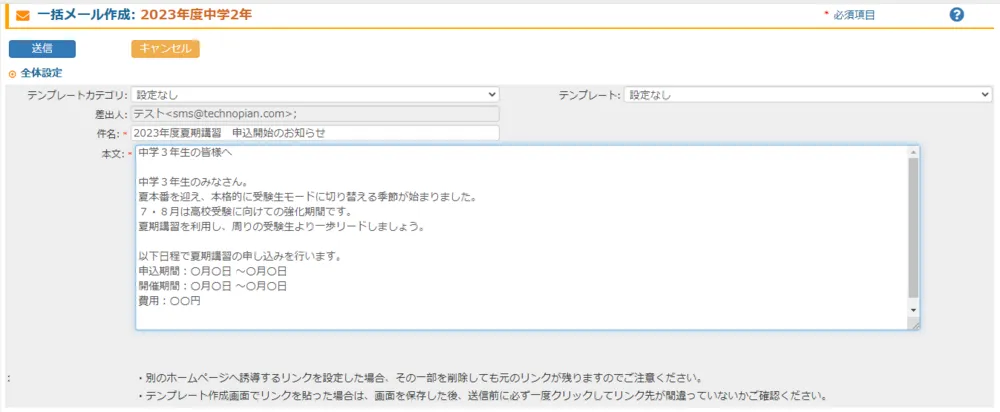Viewport: 1000px width, 412px height.
Task: Click the 本文 label
Action: 114,153
